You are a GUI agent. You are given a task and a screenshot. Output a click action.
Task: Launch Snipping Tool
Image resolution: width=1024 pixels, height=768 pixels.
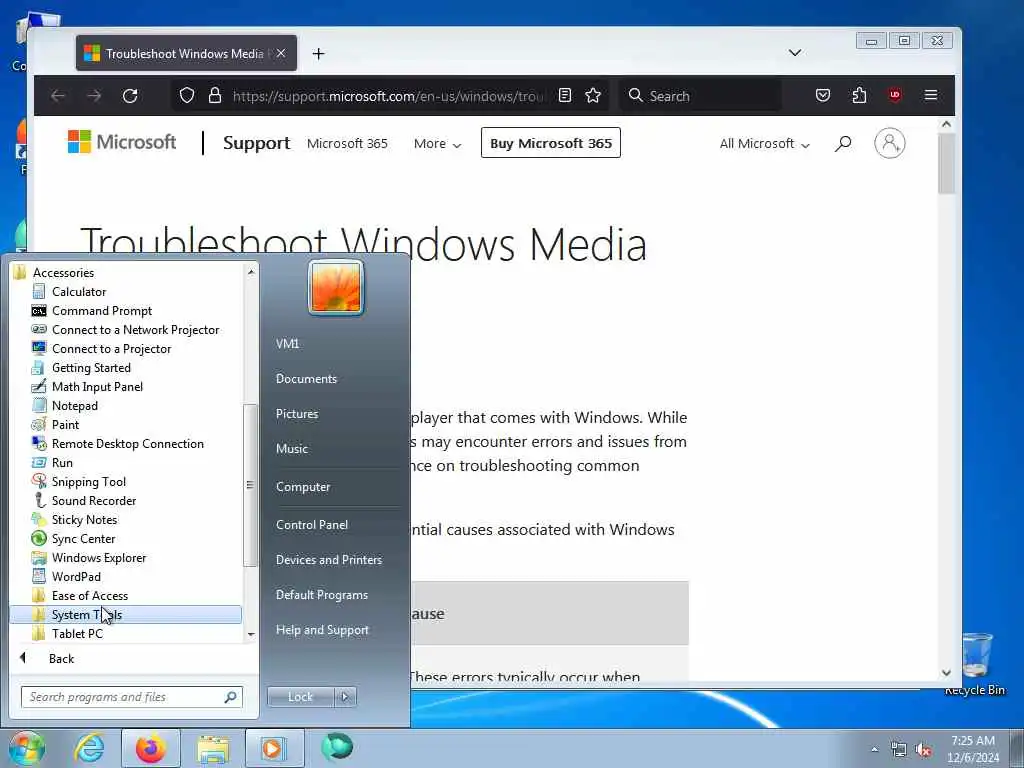(88, 481)
